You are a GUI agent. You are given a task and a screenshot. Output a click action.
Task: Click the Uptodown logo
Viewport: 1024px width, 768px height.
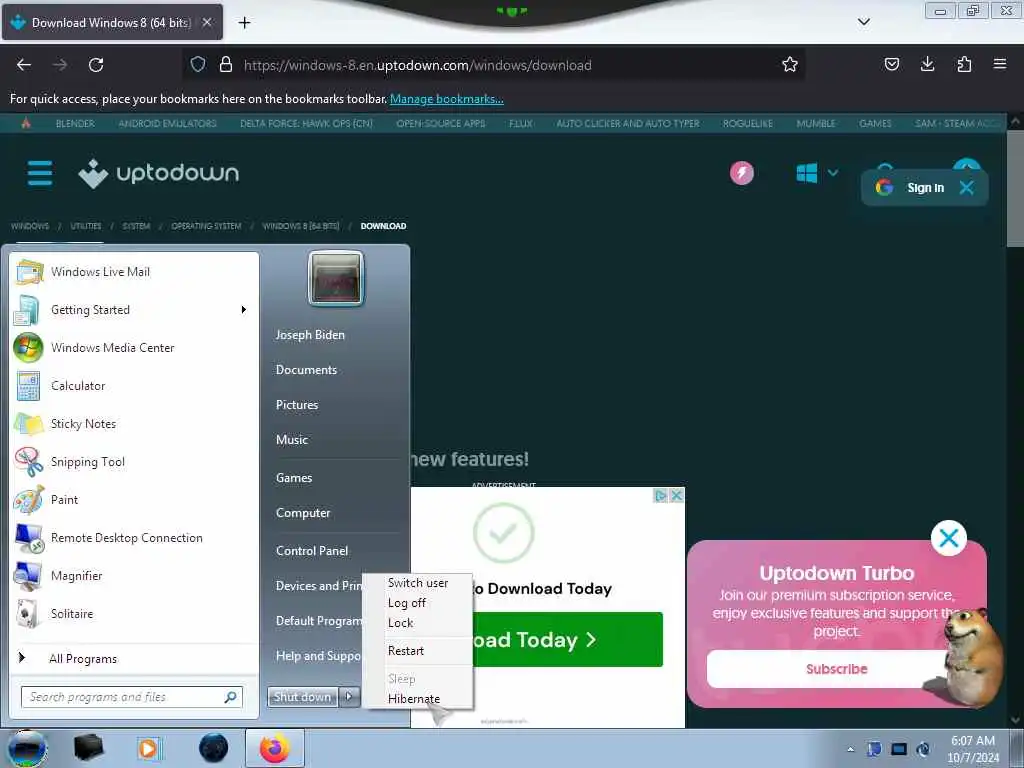(159, 173)
